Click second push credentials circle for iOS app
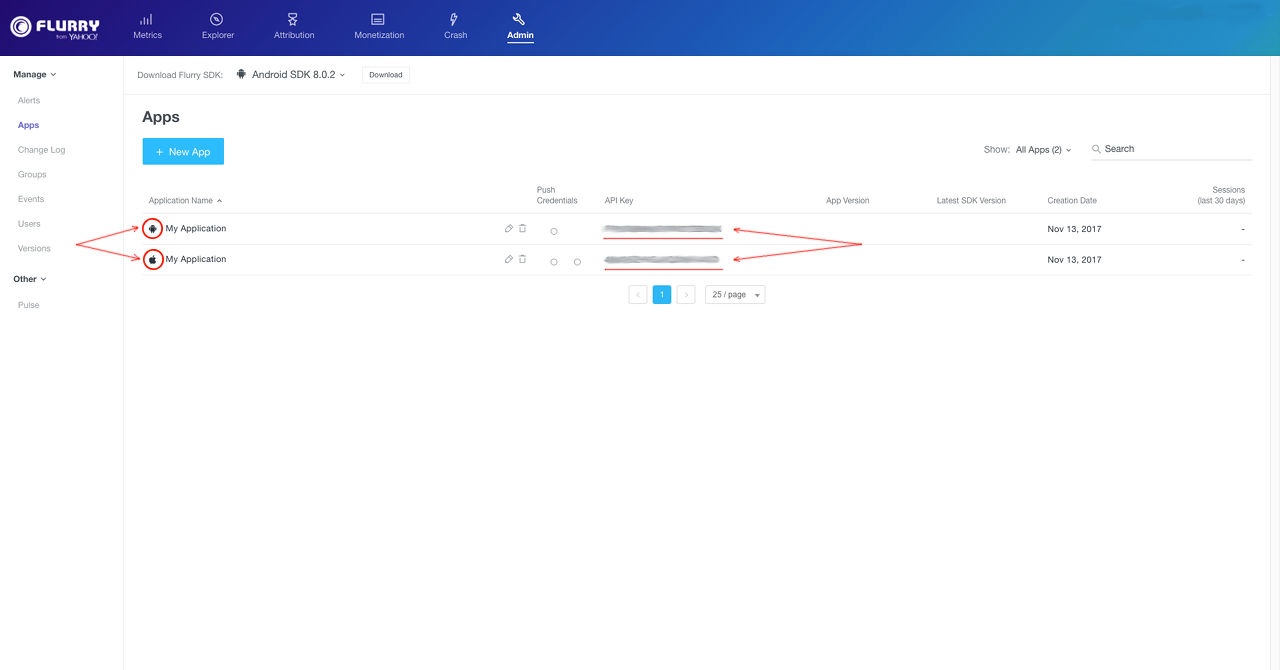The width and height of the screenshot is (1280, 670). [x=577, y=262]
